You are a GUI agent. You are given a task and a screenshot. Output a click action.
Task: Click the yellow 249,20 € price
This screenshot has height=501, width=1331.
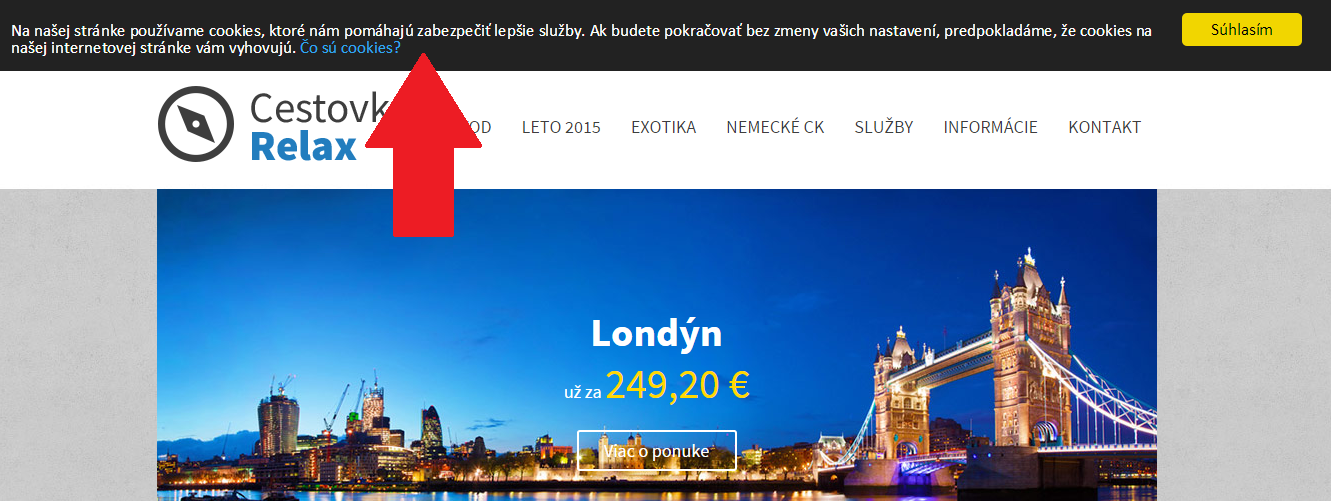[x=677, y=385]
